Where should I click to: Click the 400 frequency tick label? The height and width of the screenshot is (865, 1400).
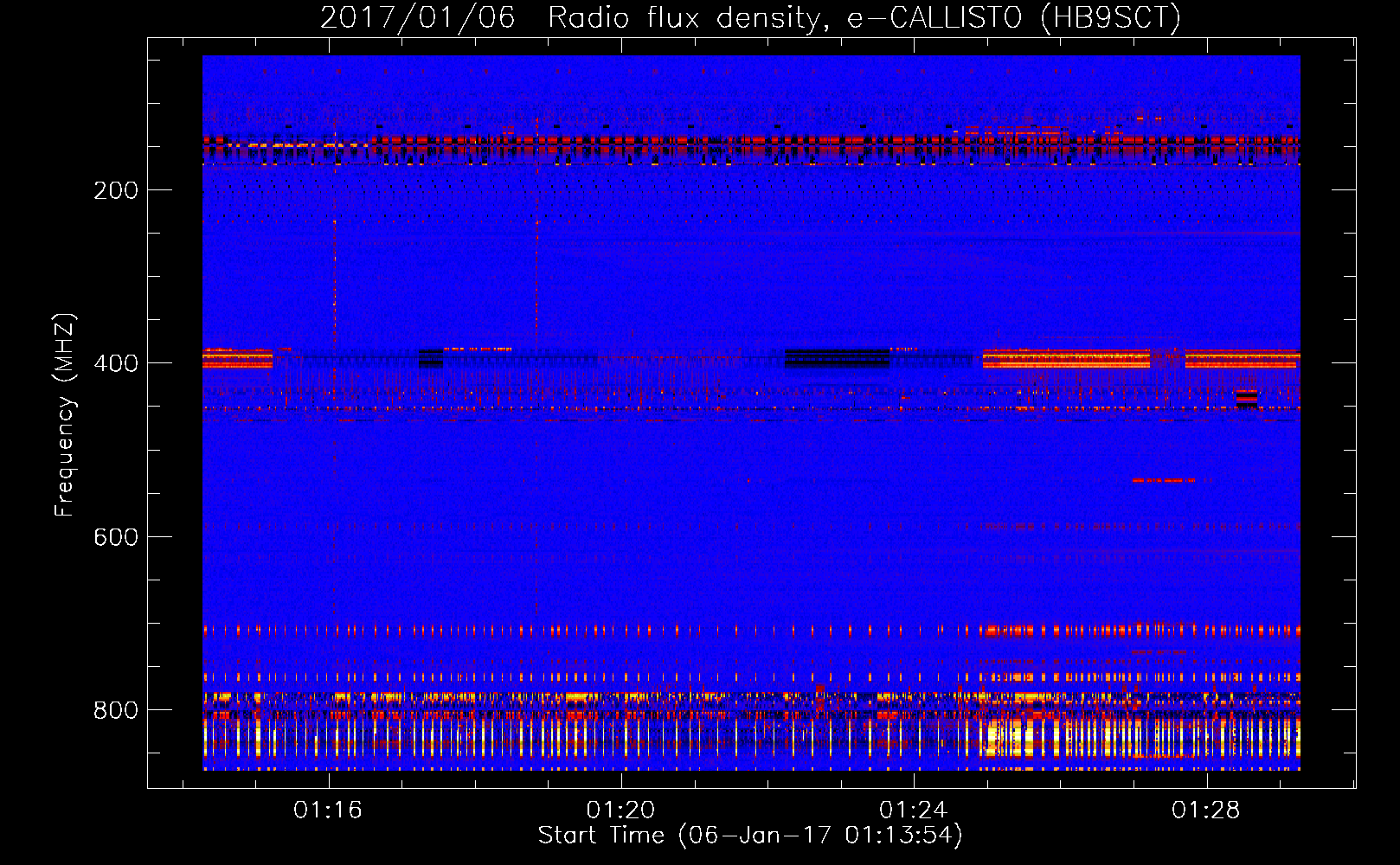[116, 363]
